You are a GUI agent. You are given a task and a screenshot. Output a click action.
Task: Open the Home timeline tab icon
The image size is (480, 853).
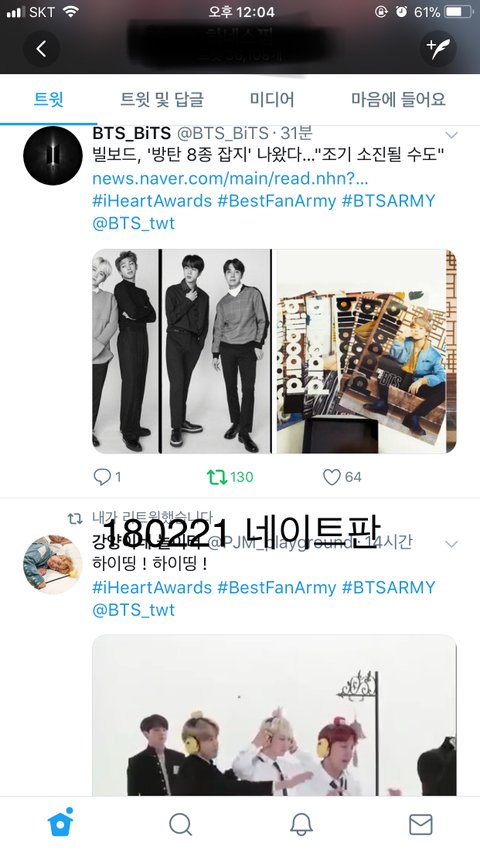[x=61, y=822]
